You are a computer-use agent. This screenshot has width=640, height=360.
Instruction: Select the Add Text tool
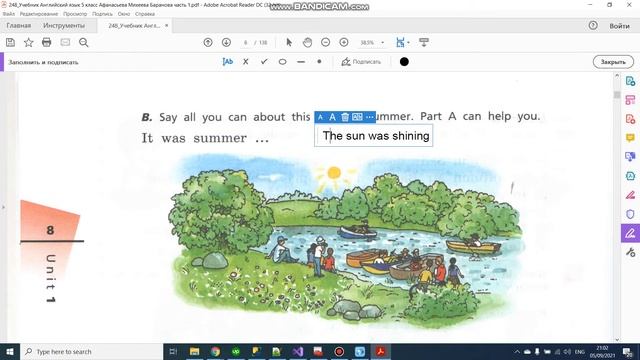(x=227, y=62)
